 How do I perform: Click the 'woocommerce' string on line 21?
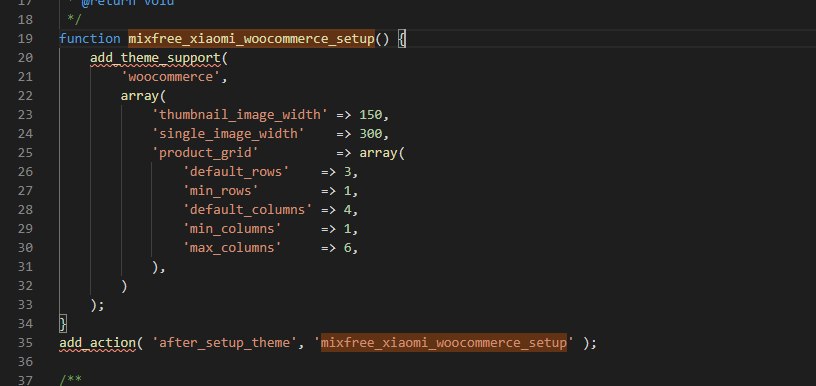coord(171,77)
